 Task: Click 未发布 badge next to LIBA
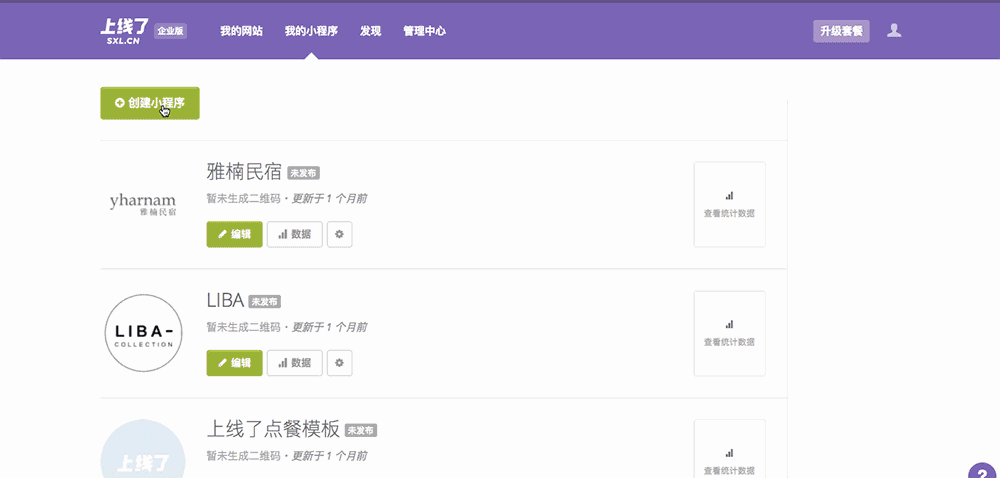coord(265,301)
